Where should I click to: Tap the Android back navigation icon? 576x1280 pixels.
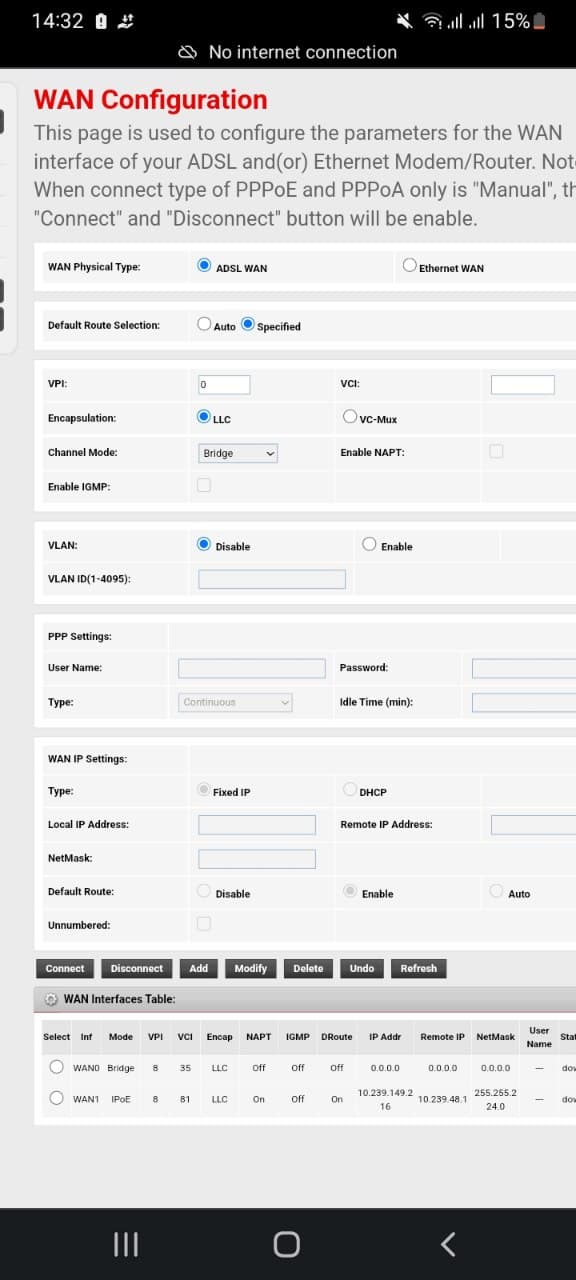click(x=448, y=1244)
